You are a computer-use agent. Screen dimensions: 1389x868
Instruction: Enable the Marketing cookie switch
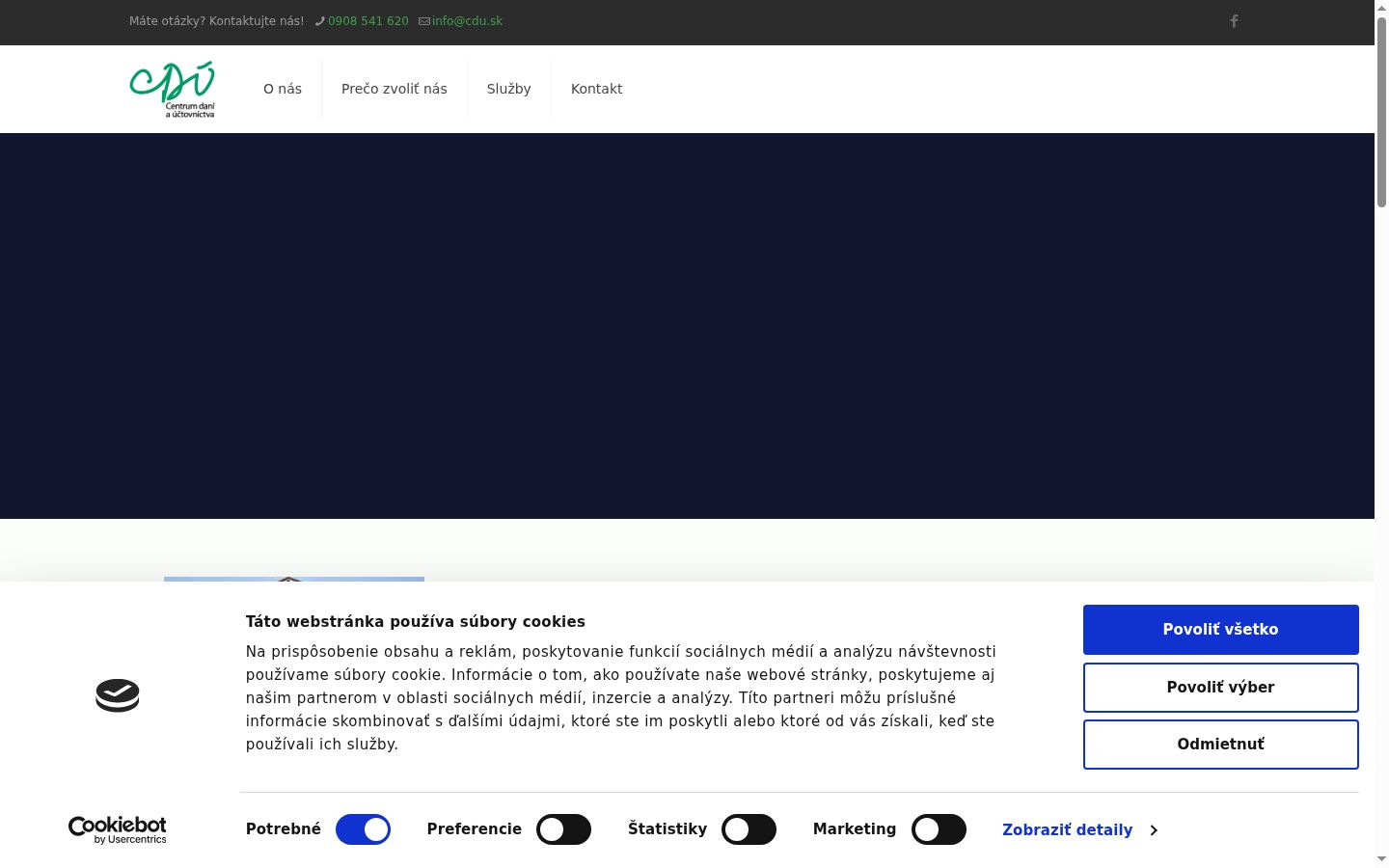[939, 829]
